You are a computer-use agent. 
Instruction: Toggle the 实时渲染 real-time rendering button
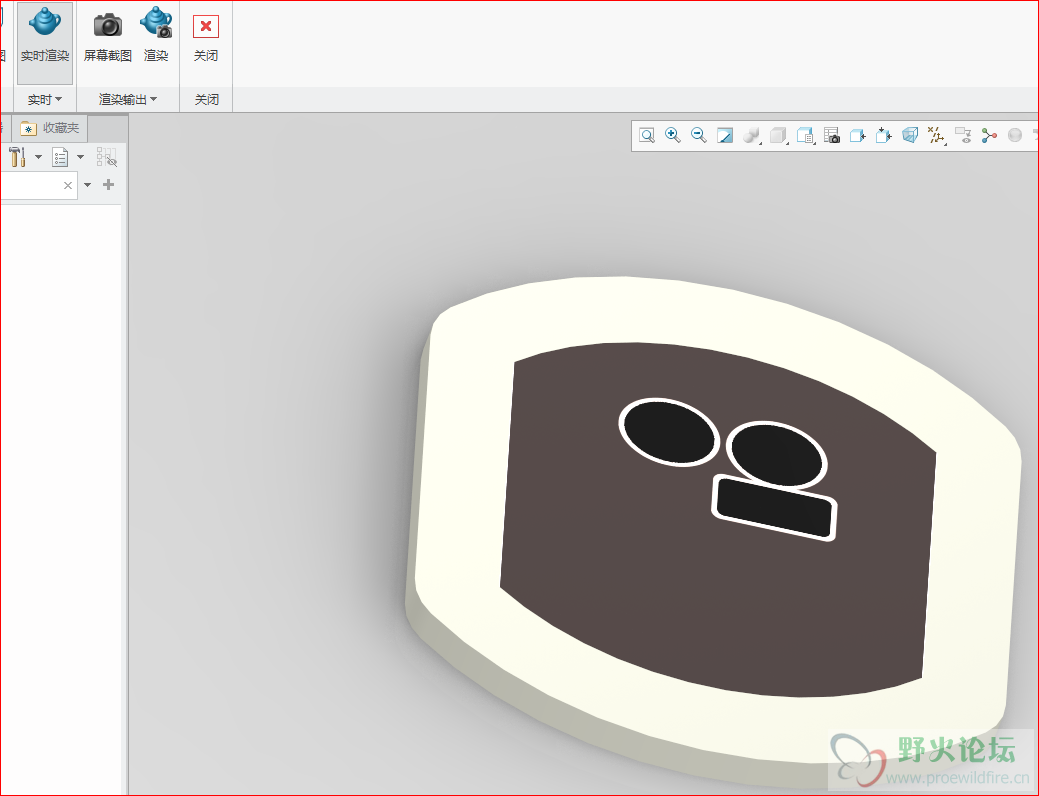click(x=44, y=42)
